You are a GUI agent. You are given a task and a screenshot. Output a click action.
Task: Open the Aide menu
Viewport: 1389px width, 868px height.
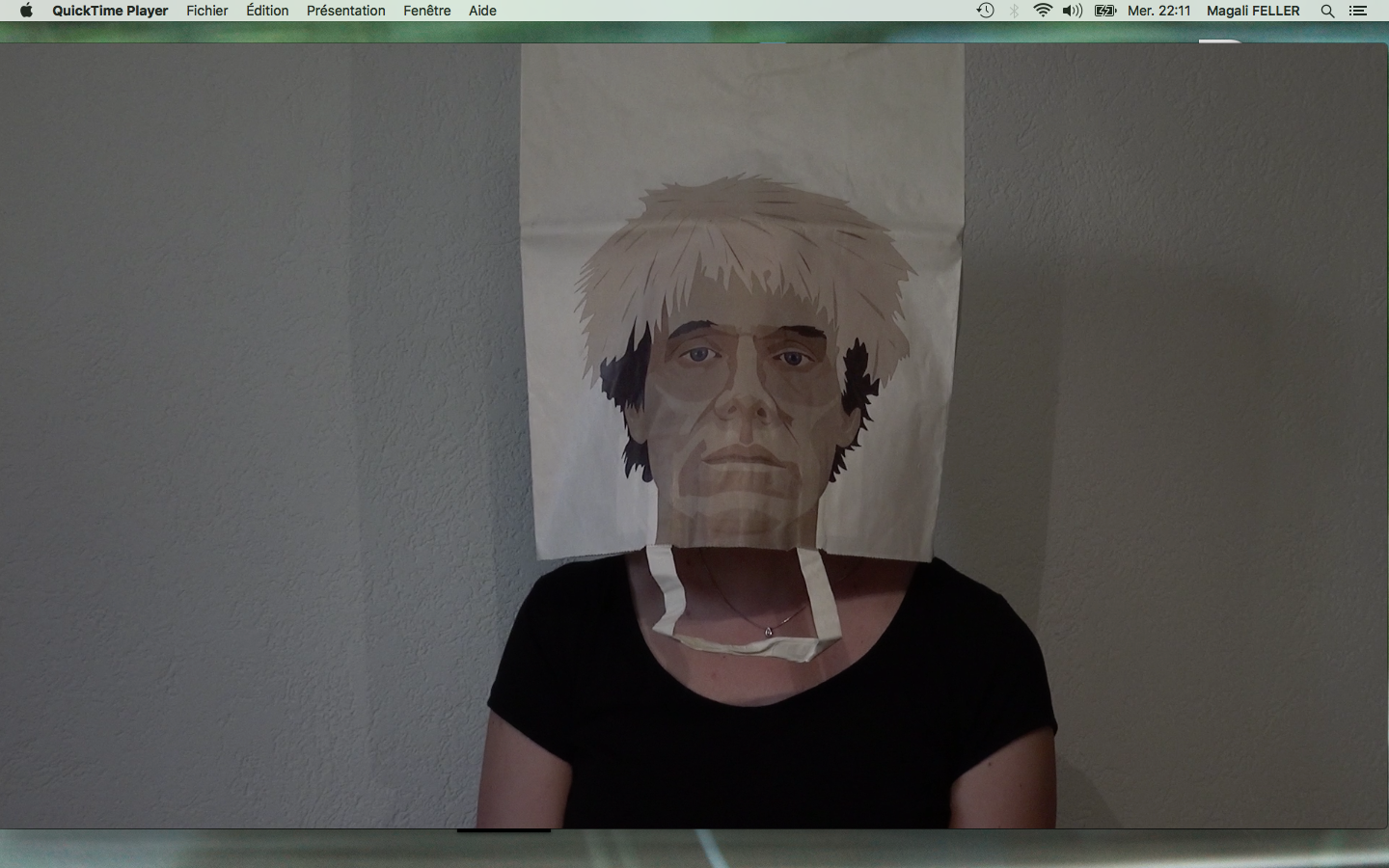[482, 11]
